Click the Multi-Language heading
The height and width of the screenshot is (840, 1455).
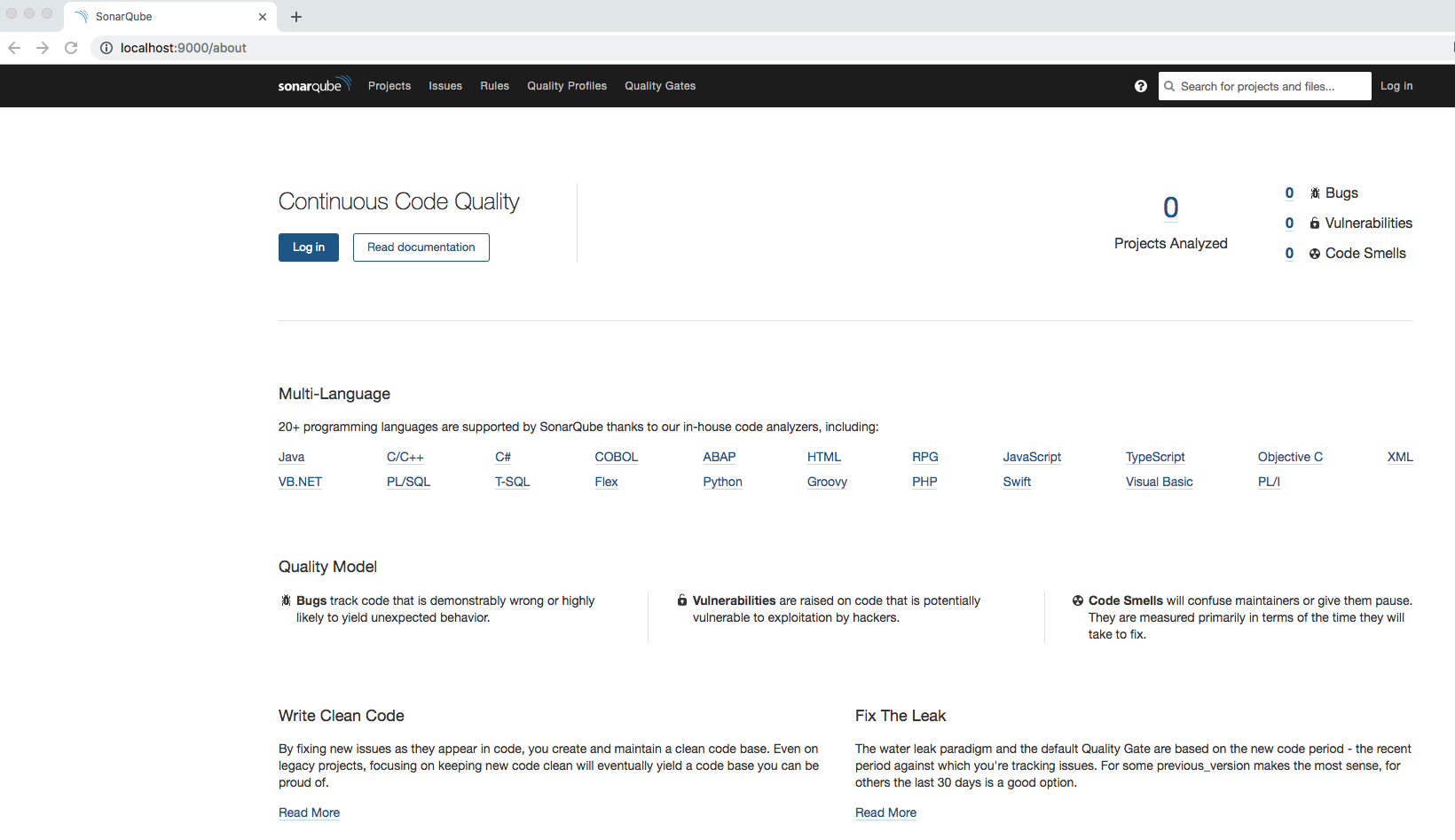click(x=334, y=394)
